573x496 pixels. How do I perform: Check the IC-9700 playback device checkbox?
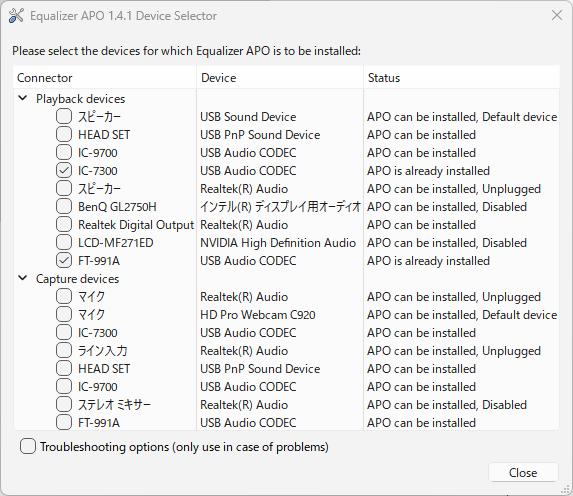(64, 152)
